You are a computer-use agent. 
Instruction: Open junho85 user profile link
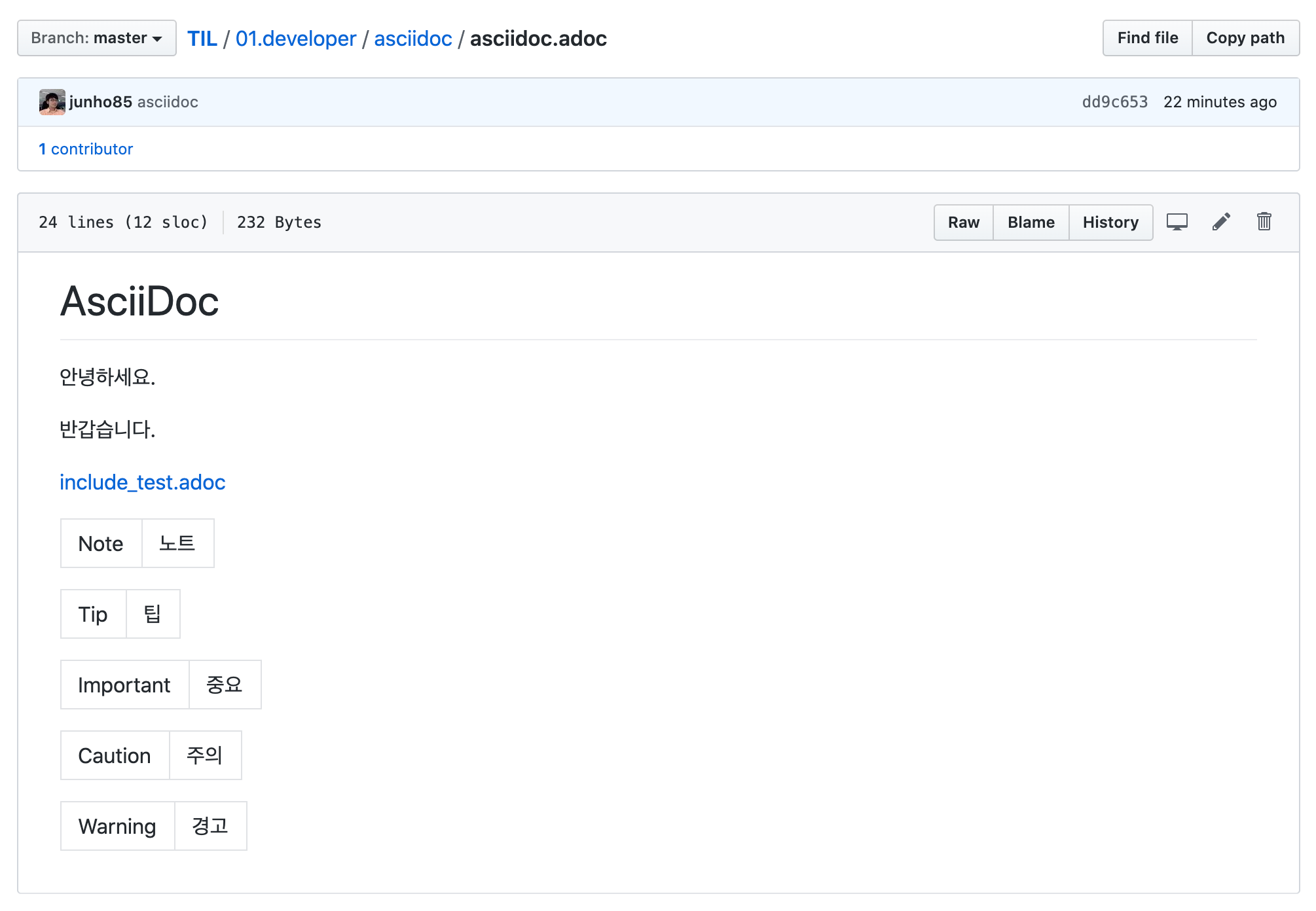pyautogui.click(x=101, y=102)
